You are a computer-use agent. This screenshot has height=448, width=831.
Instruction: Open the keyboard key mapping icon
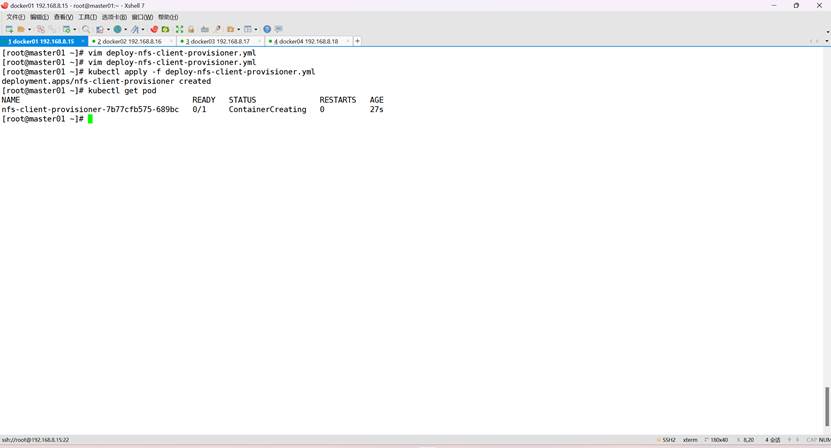coord(205,29)
